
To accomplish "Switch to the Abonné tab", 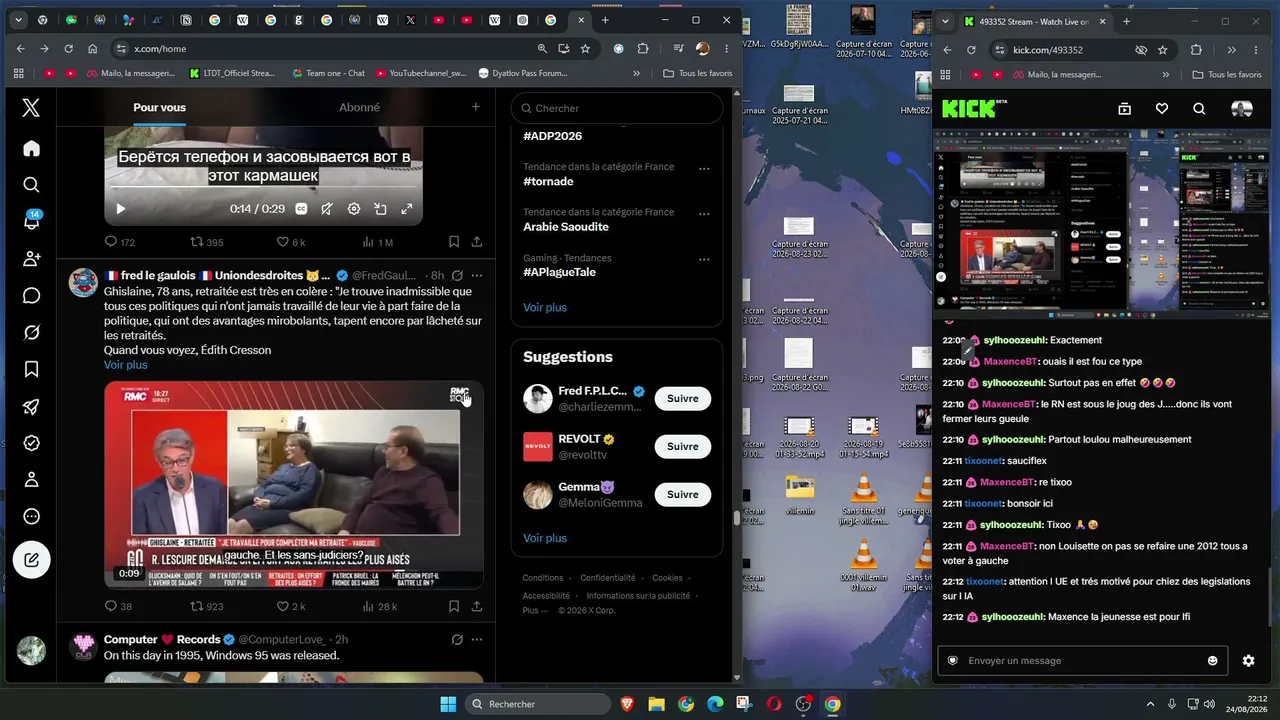I will (359, 107).
